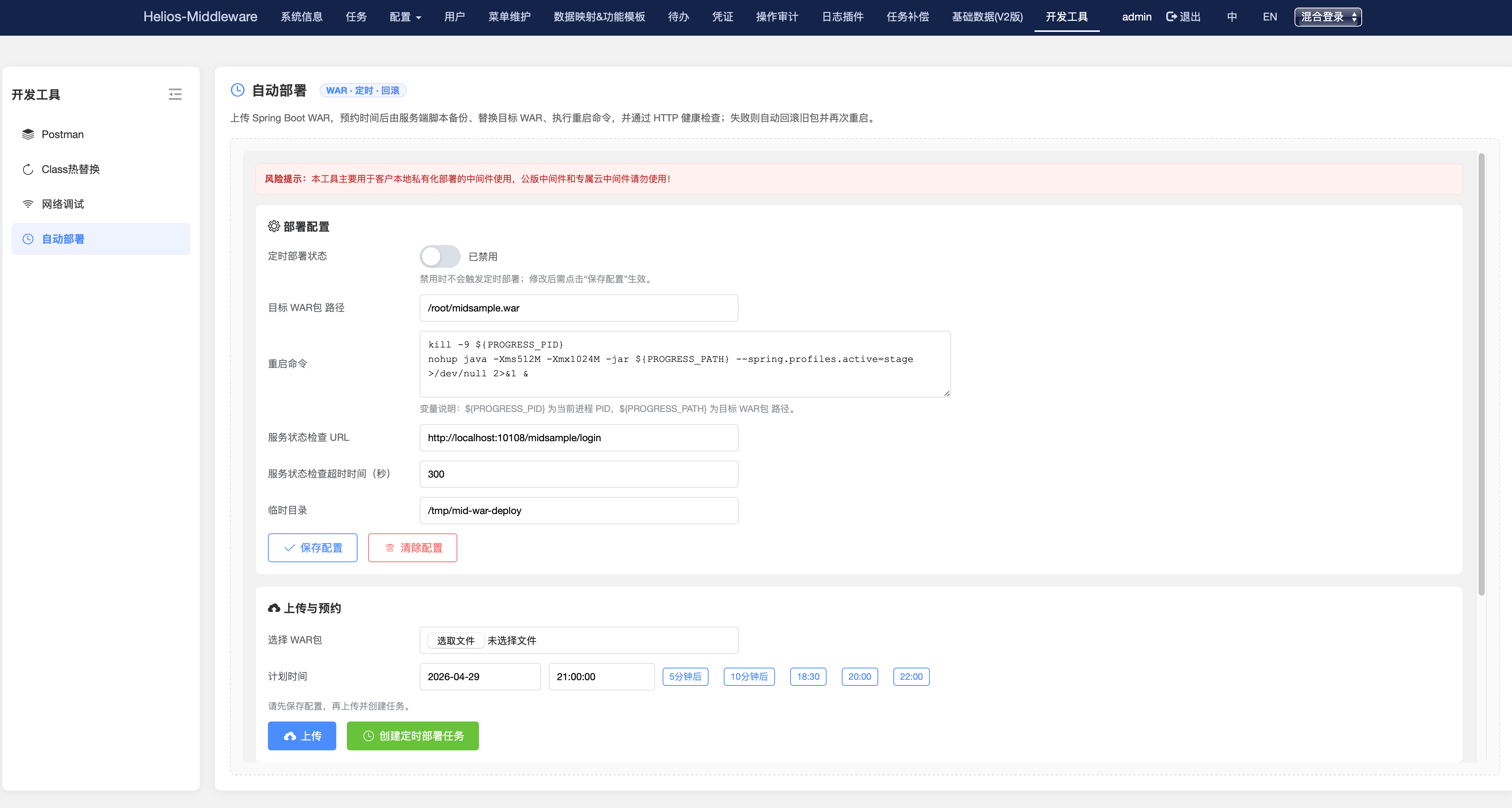This screenshot has width=1512, height=808.
Task: Collapse the 开发工具 sidebar panel
Action: [175, 94]
